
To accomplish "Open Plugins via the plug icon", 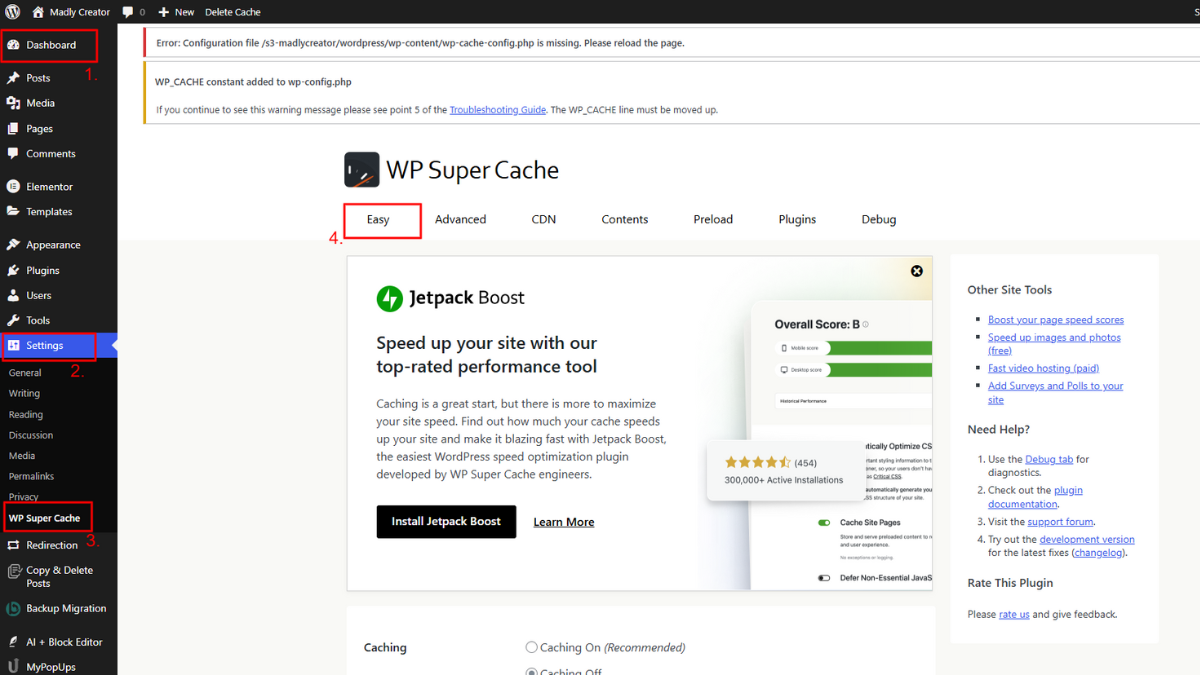I will pyautogui.click(x=12, y=270).
